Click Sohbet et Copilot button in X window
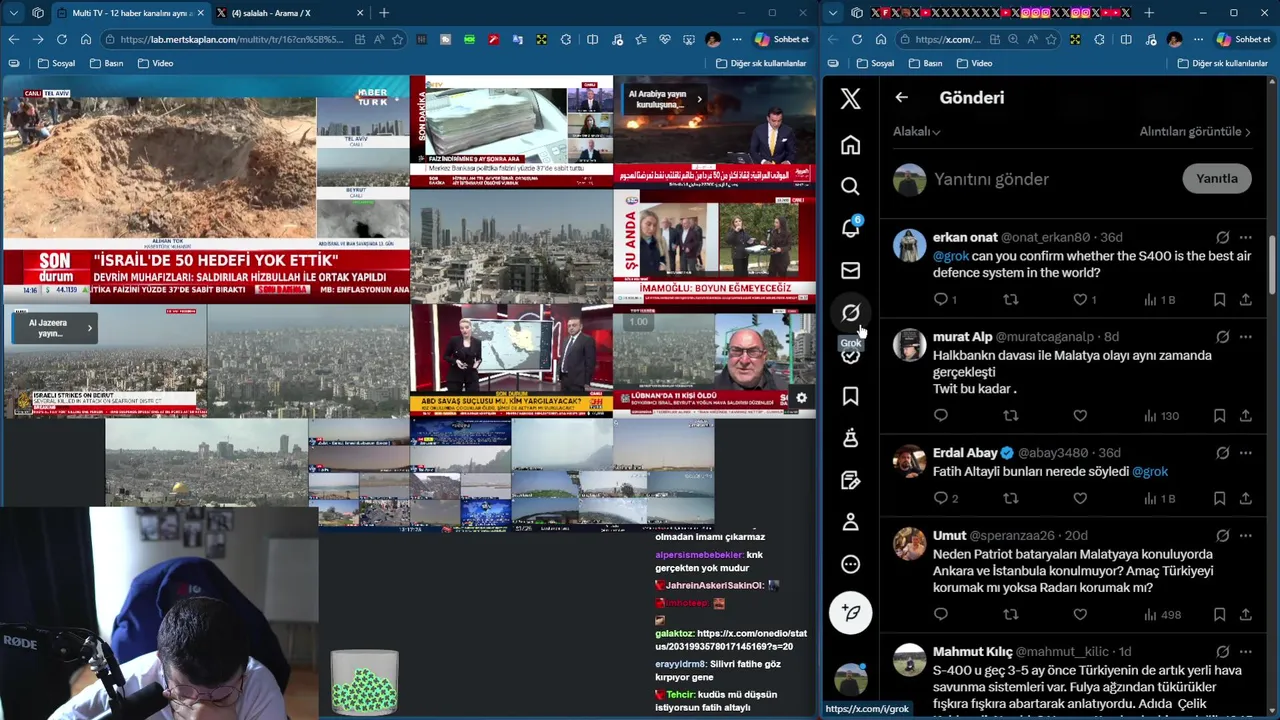 coord(1243,39)
